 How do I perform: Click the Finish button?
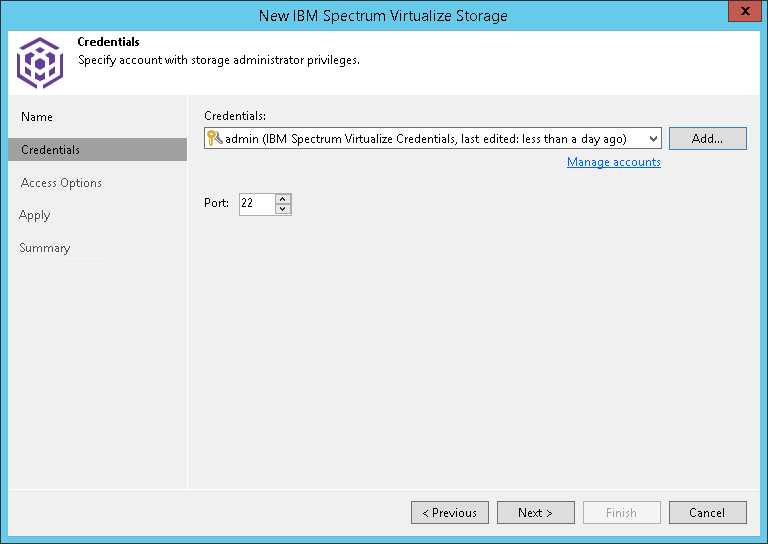[621, 513]
